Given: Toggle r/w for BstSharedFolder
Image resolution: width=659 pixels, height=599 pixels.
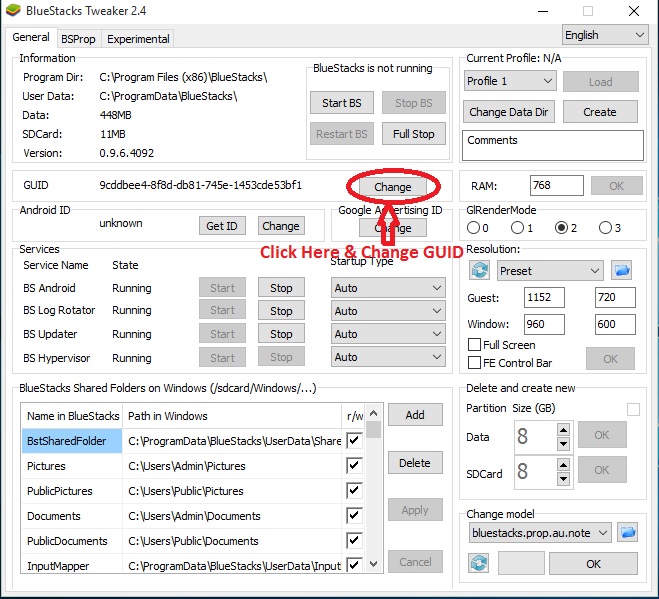Looking at the screenshot, I should 354,440.
